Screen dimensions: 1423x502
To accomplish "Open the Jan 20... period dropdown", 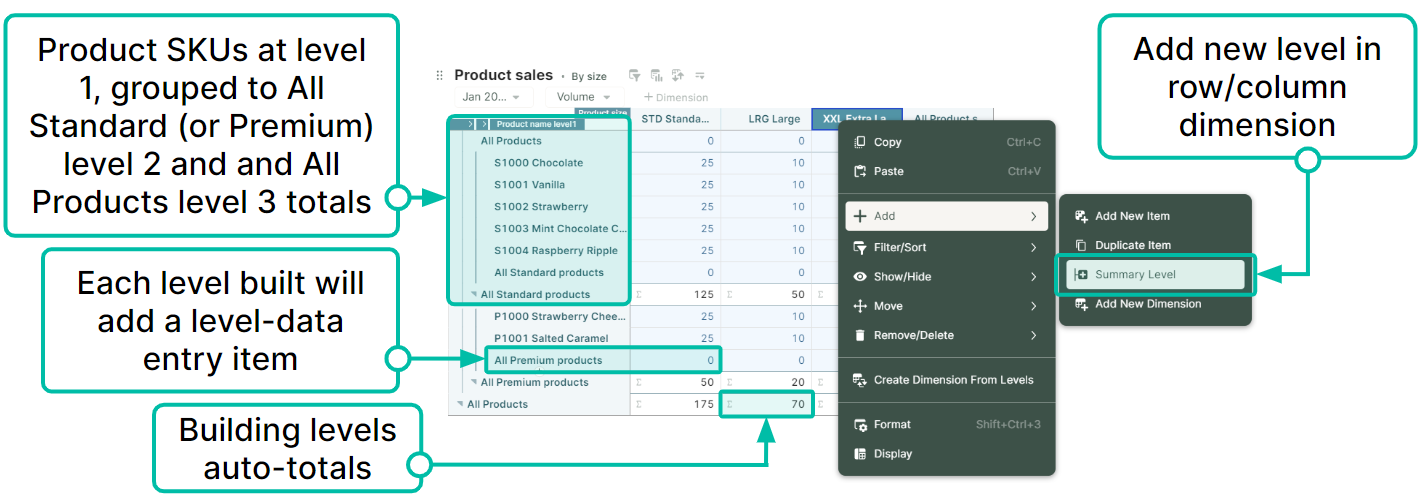I will [x=494, y=97].
